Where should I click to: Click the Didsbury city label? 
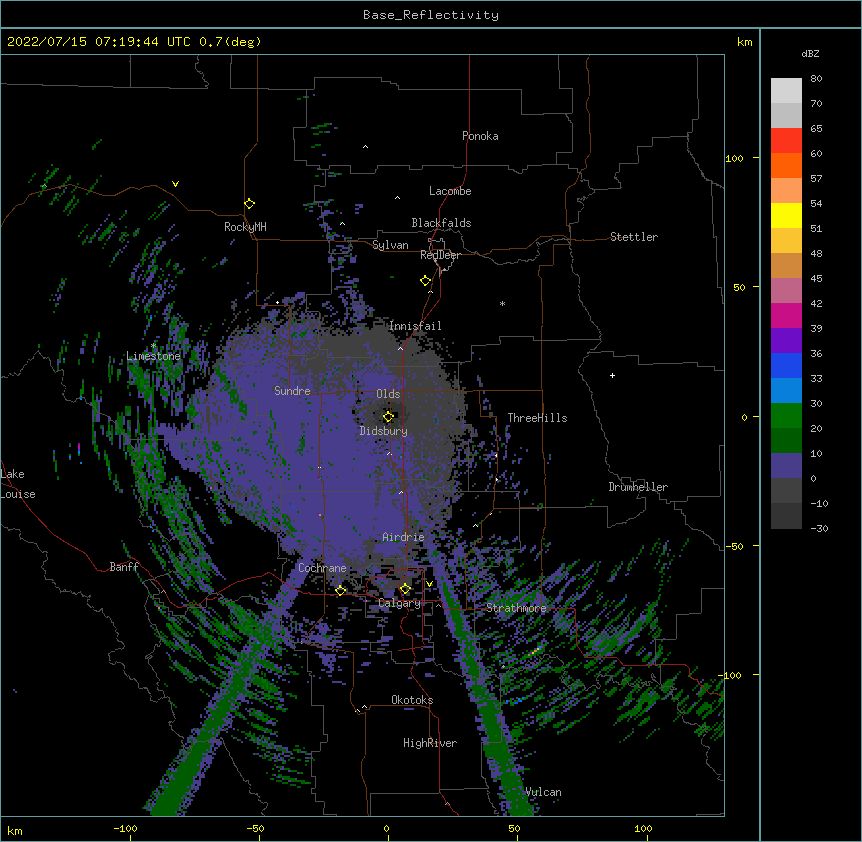(x=384, y=431)
